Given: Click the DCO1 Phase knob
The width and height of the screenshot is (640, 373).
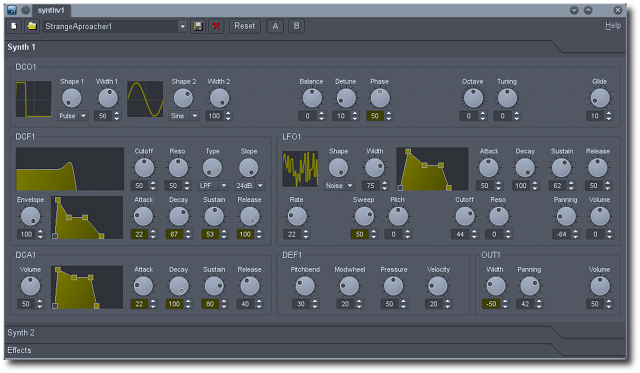Looking at the screenshot, I should (380, 98).
